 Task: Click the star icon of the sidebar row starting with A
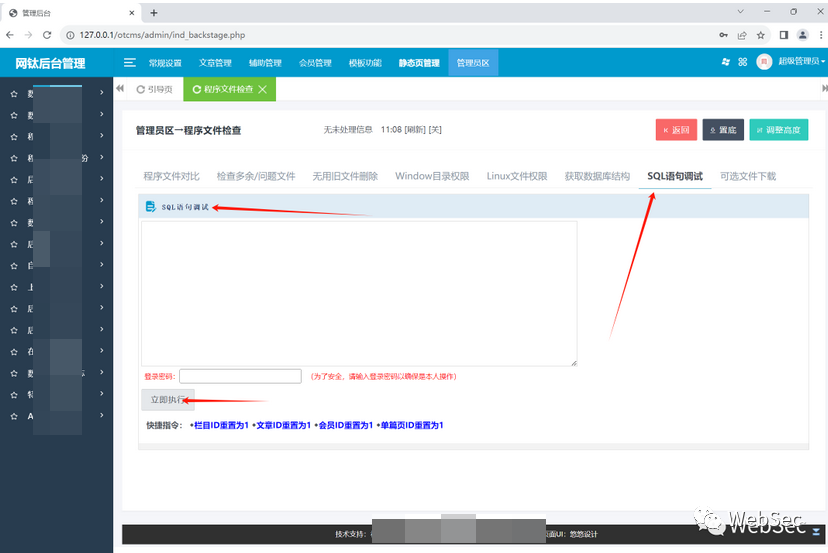click(x=14, y=416)
